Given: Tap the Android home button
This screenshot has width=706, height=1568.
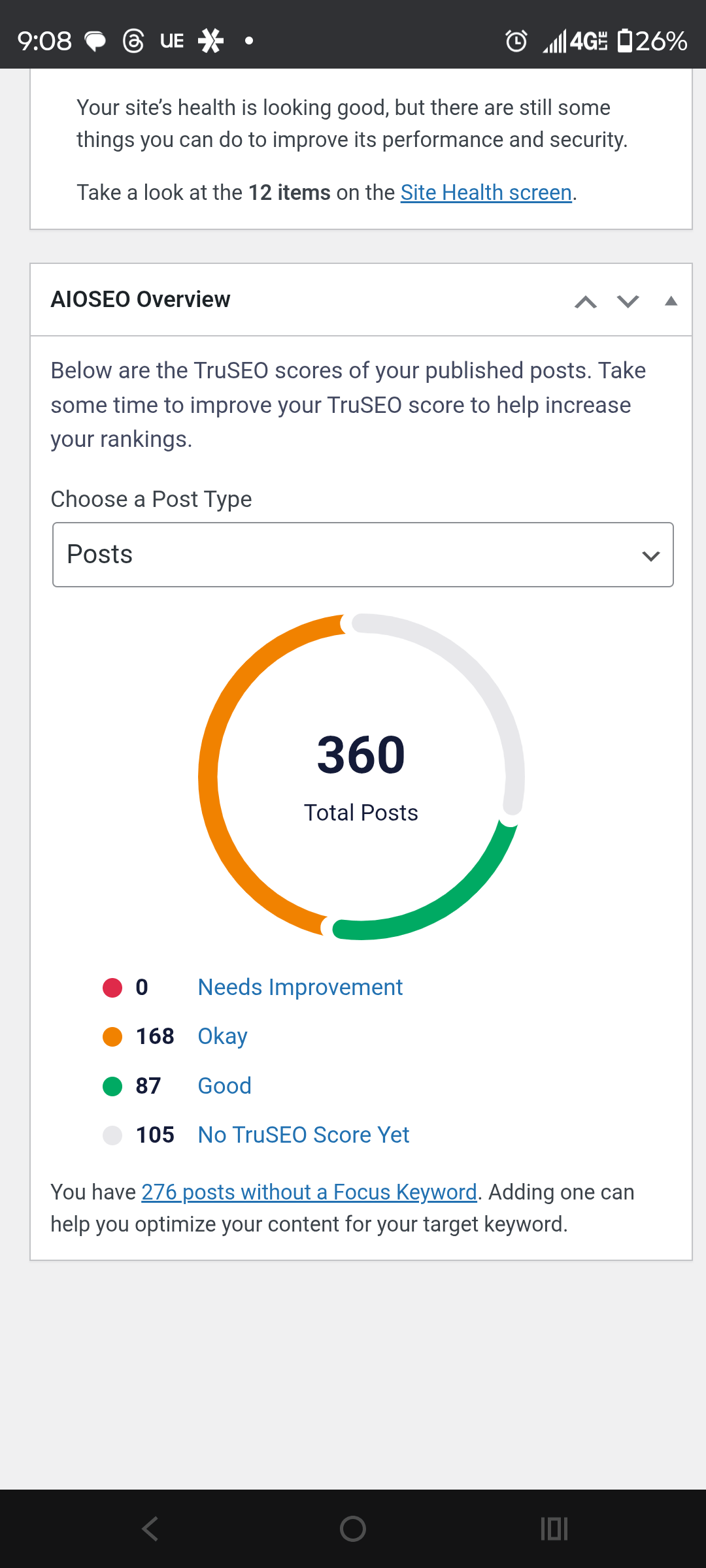Looking at the screenshot, I should click(x=353, y=1529).
